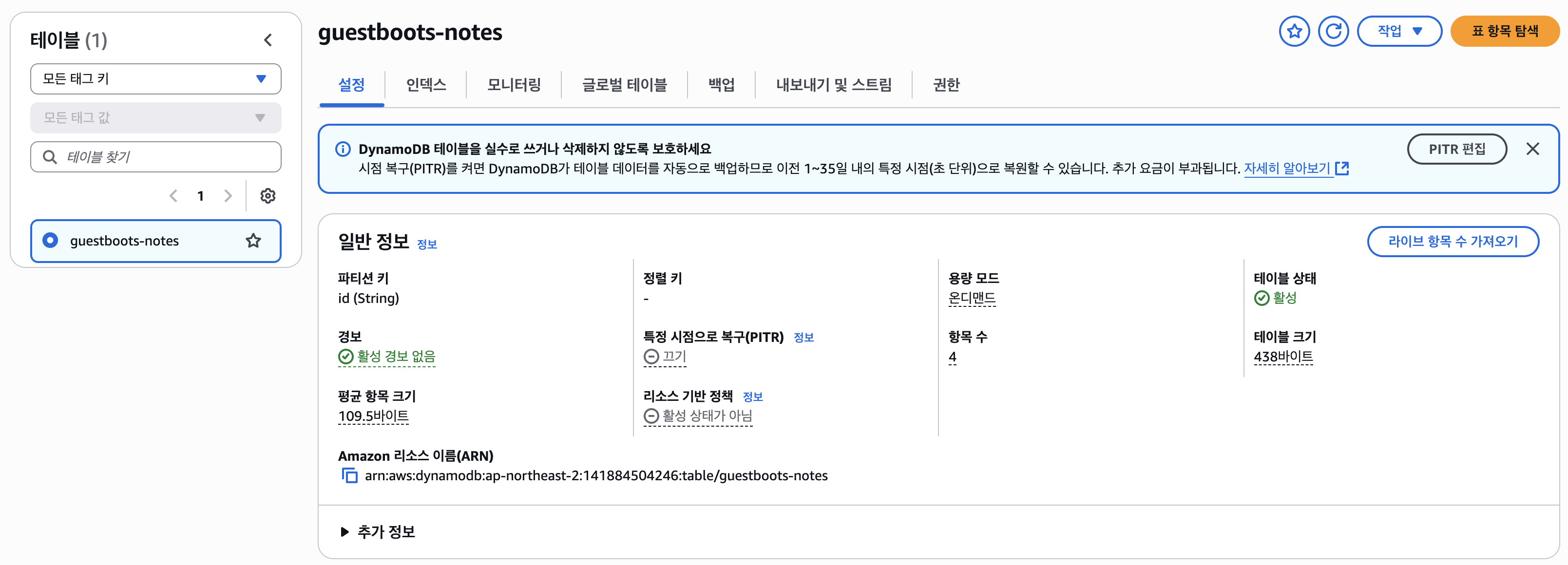Open the 모든 태그 키 dropdown
Screen dimensions: 1568x565
click(x=156, y=79)
